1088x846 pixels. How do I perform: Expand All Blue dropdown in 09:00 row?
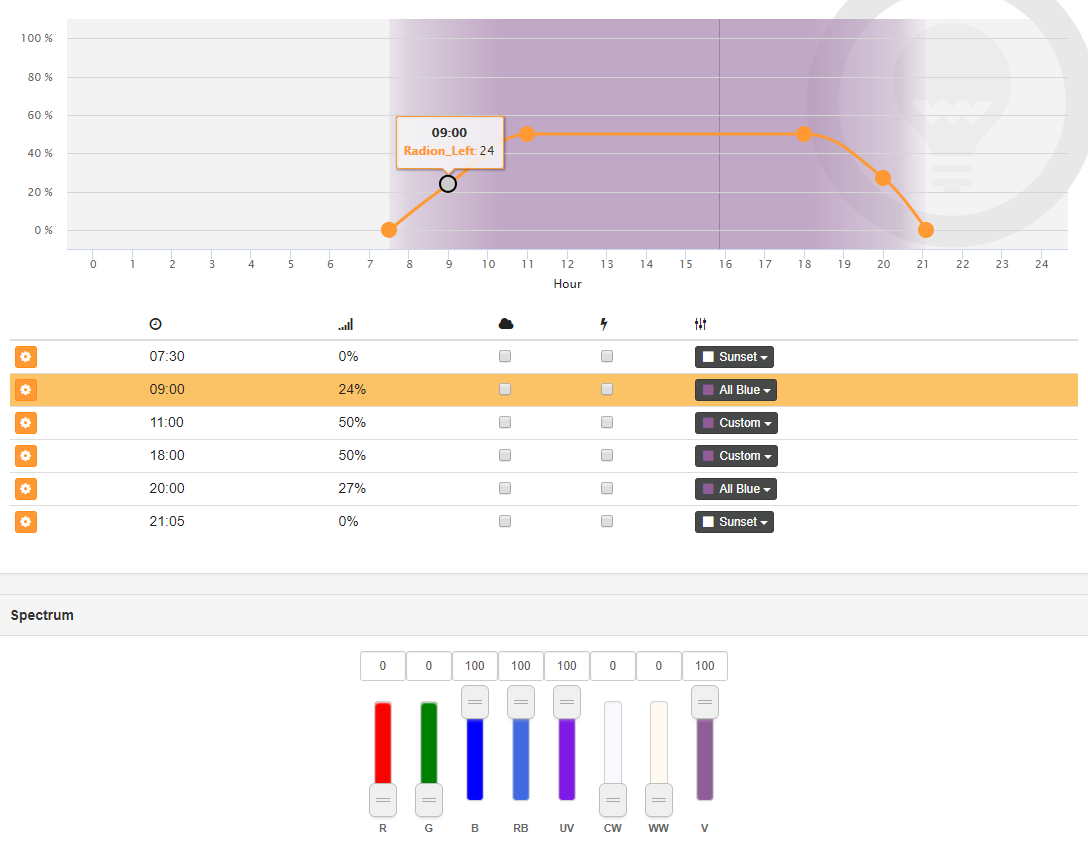tap(735, 390)
